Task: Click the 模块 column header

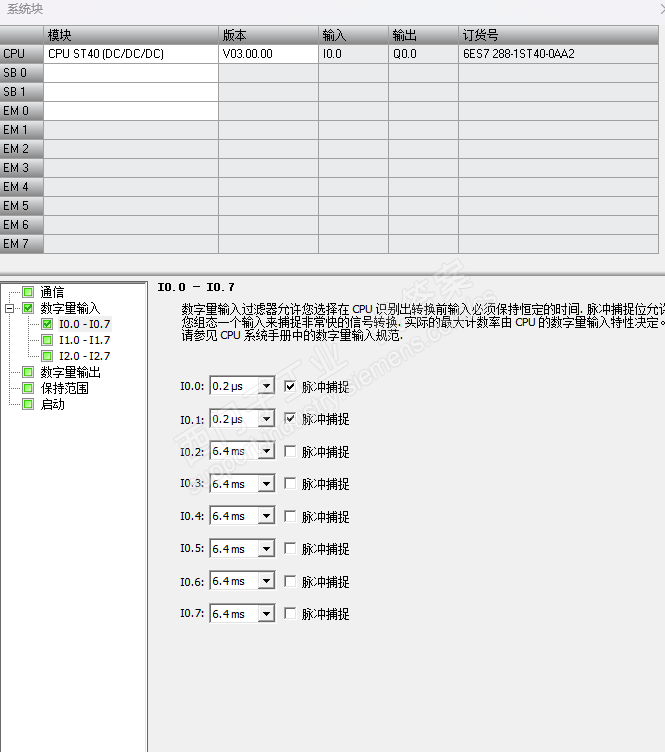Action: coord(131,35)
